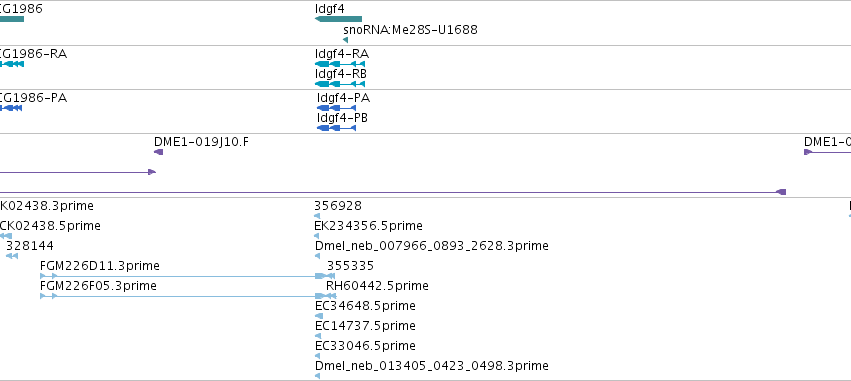Click the Idgf4 gene bar
This screenshot has width=851, height=381.
tap(338, 19)
